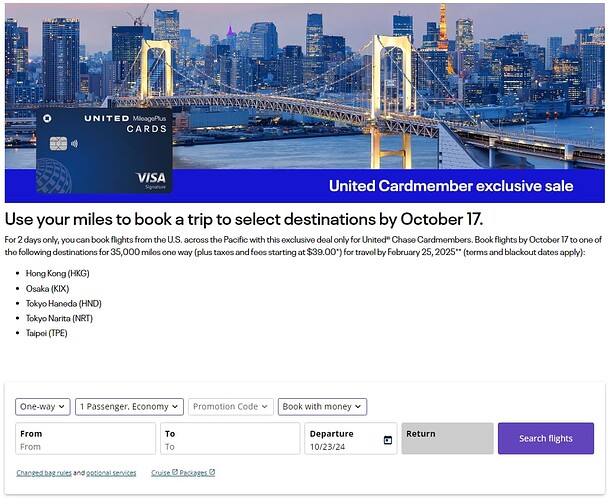Viewport: 609px width, 500px height.
Task: Expand the One-way trip type dropdown
Action: click(42, 407)
